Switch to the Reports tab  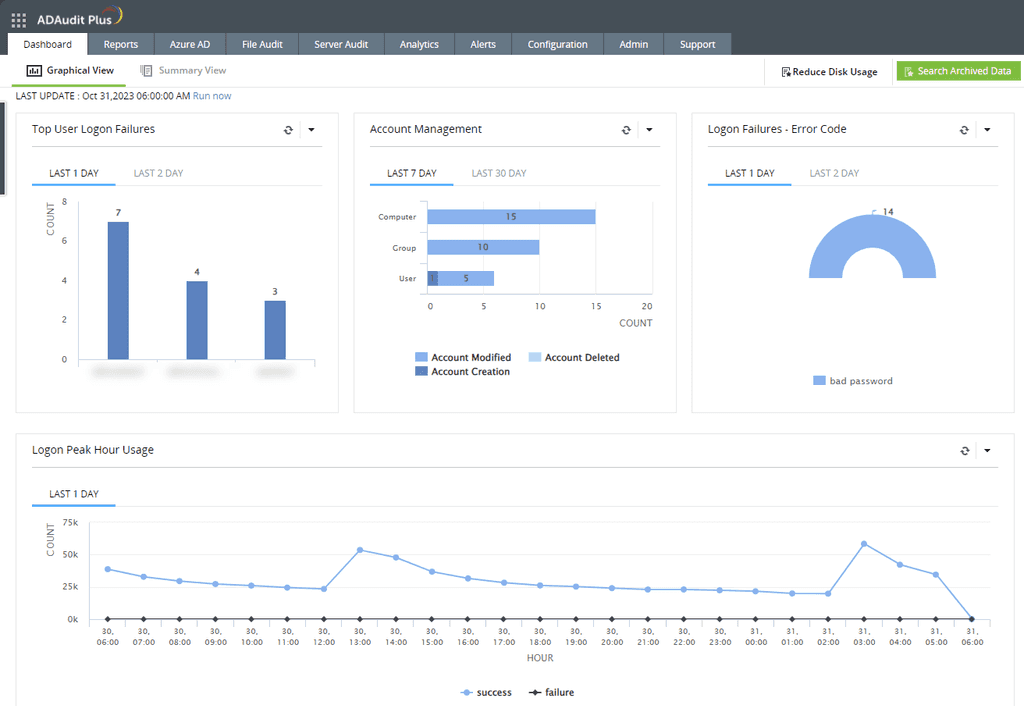coord(121,44)
